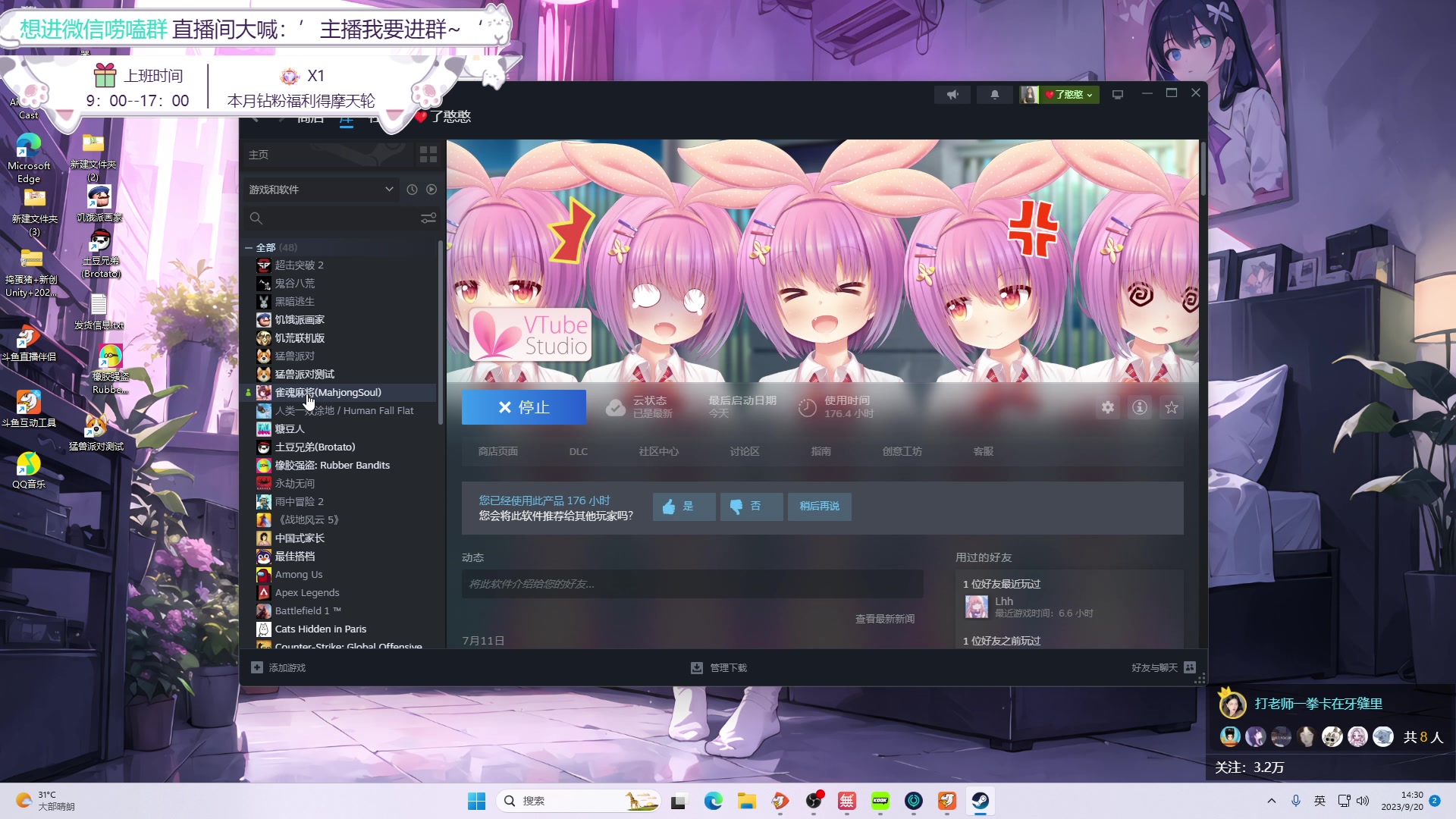Viewport: 1456px width, 819px height.
Task: Open the 商店页面 tab
Action: 498,451
